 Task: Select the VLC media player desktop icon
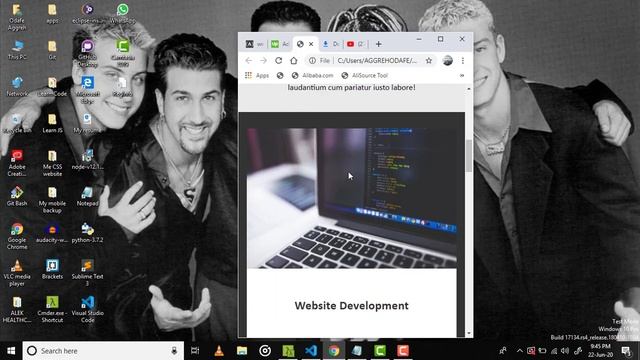click(17, 273)
